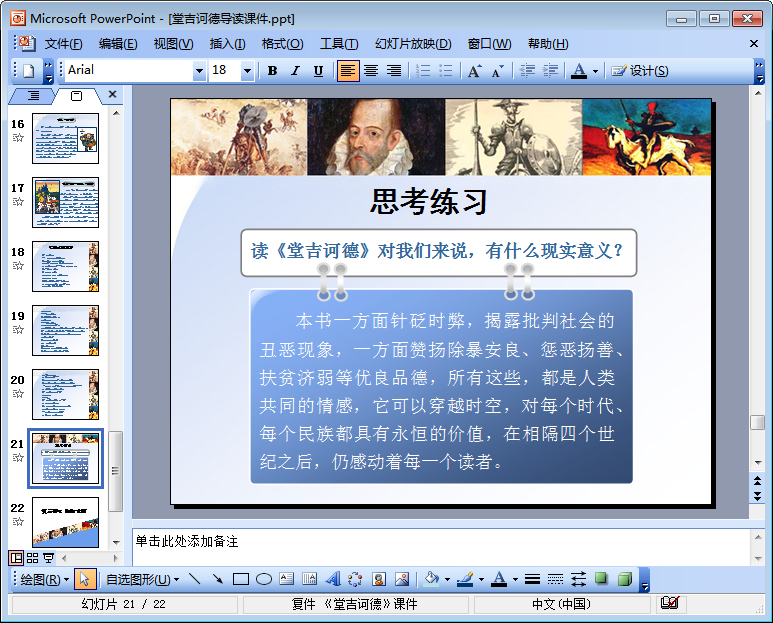Open fill color dropdown arrow
Viewport: 773px width, 623px height.
click(447, 580)
